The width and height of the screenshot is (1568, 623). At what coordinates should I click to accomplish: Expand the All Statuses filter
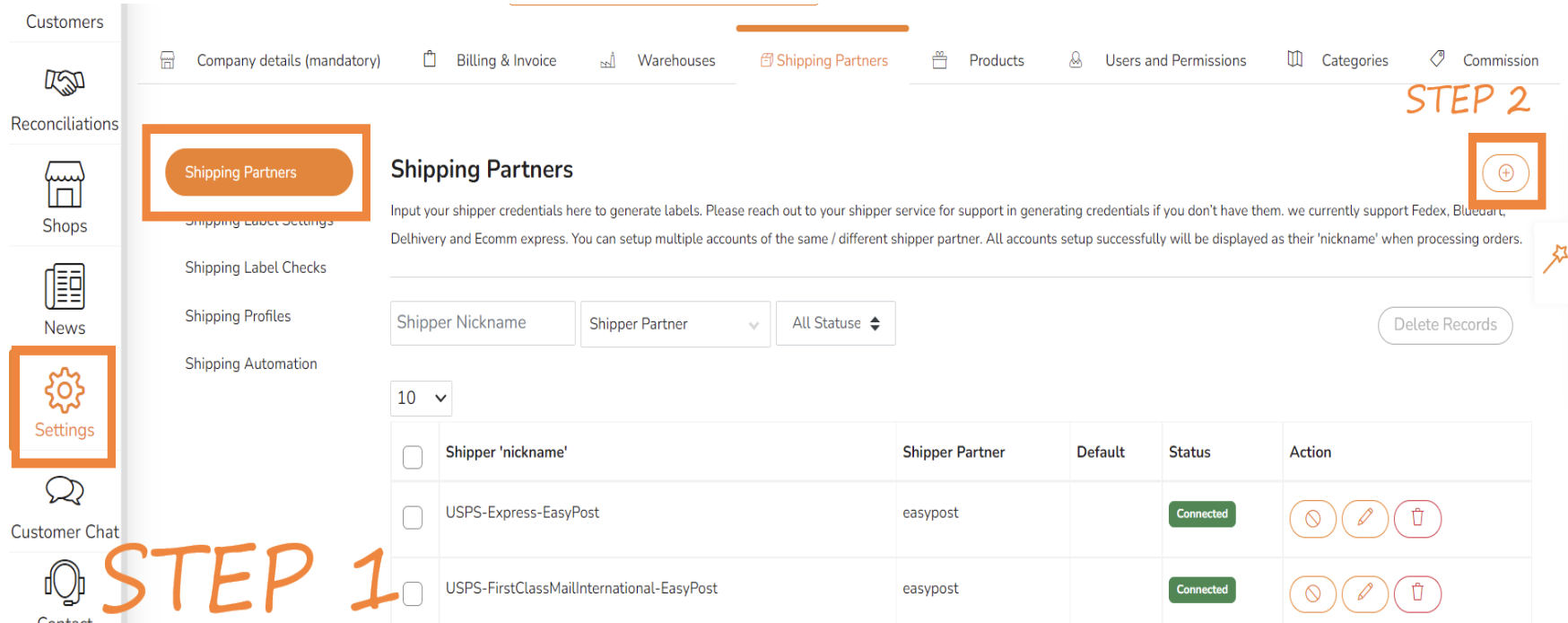pos(835,323)
